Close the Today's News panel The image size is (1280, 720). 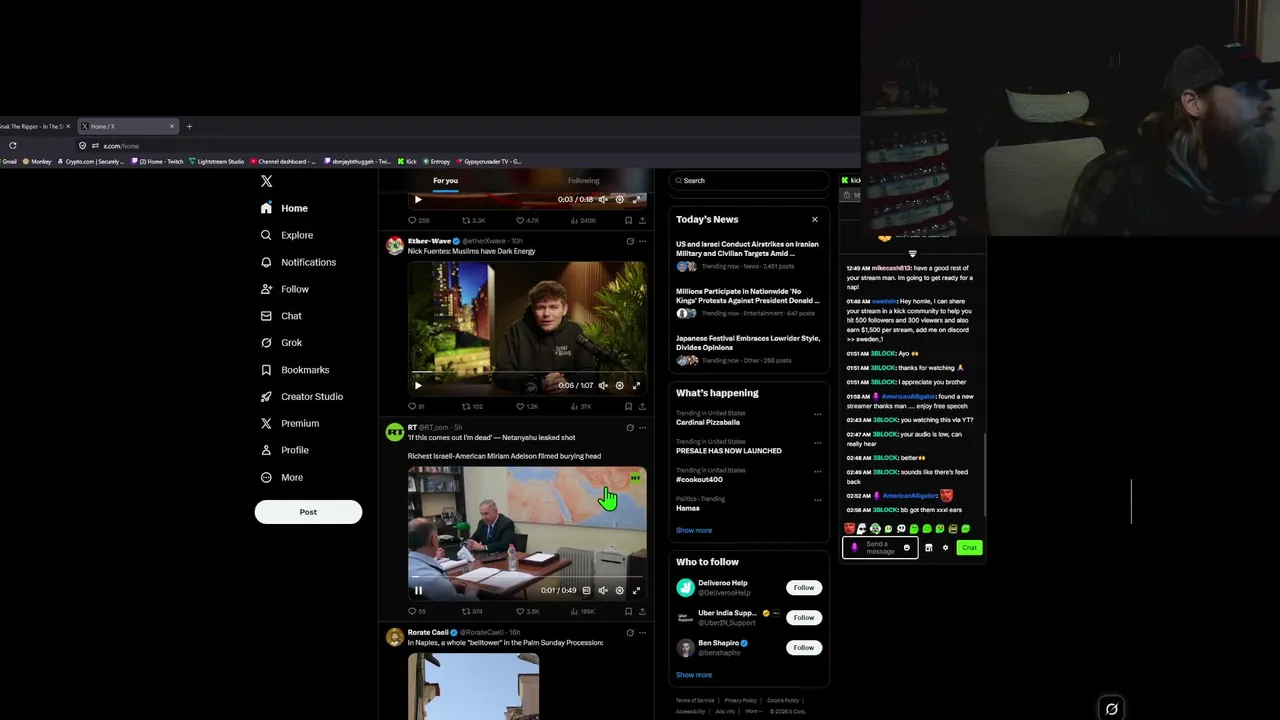(x=814, y=219)
